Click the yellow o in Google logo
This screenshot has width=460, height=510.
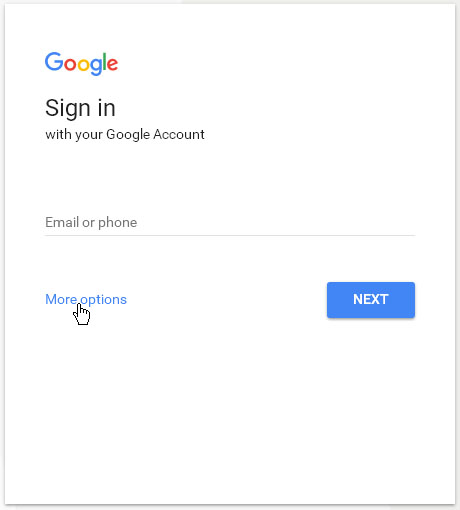pyautogui.click(x=83, y=64)
